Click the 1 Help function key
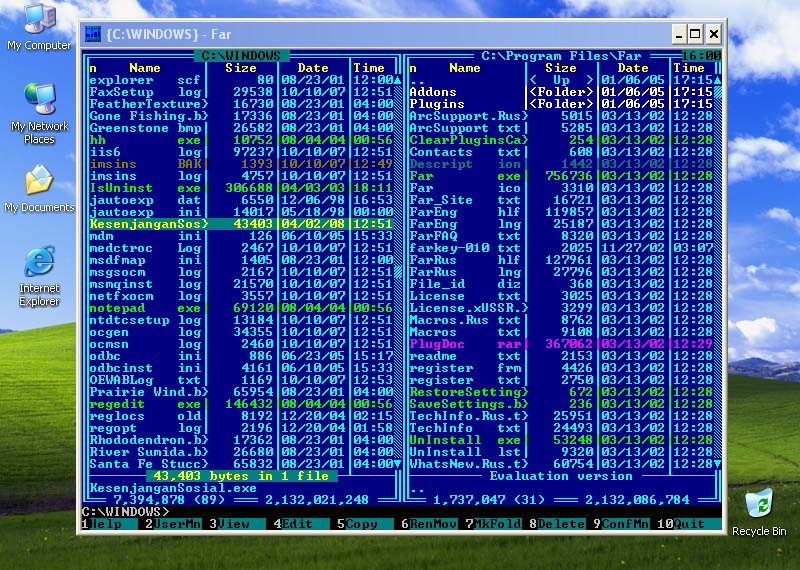Screen dimensions: 800x570 pyautogui.click(x=109, y=524)
